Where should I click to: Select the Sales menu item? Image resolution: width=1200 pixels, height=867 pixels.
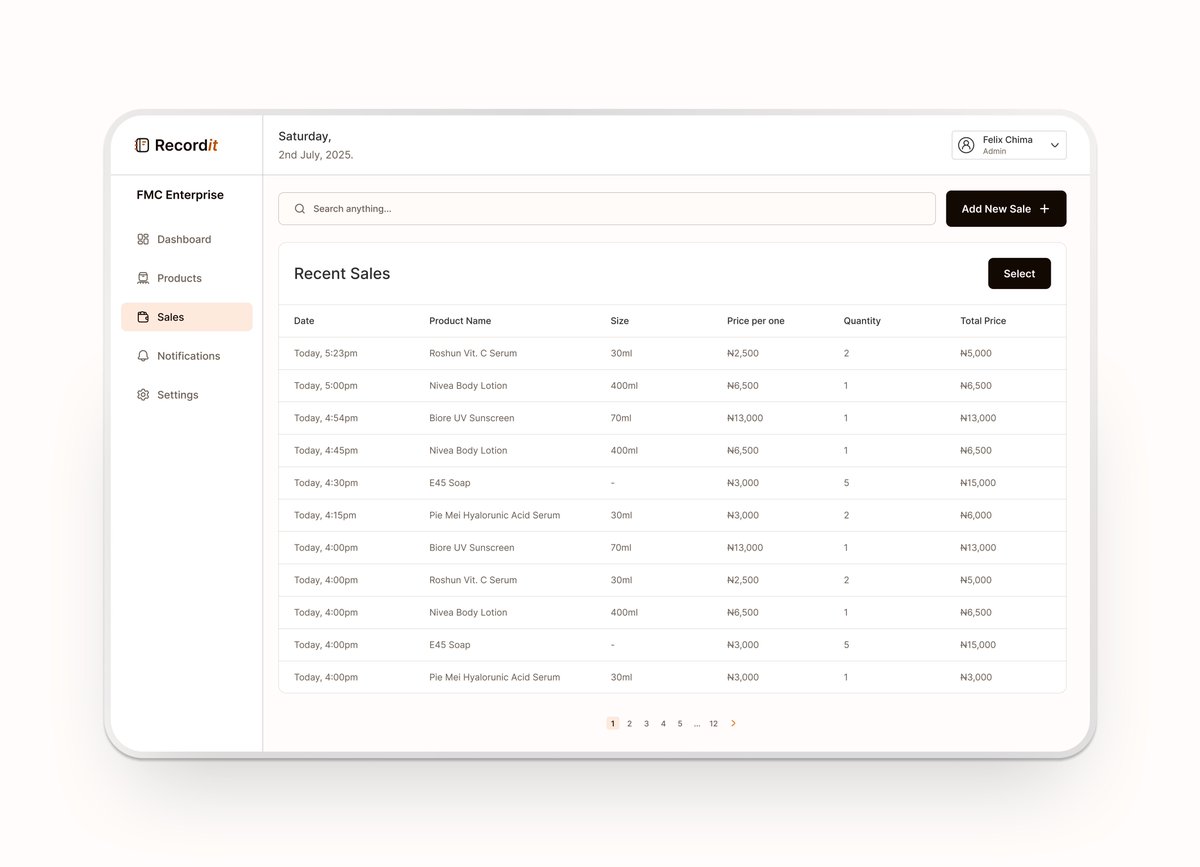[186, 317]
